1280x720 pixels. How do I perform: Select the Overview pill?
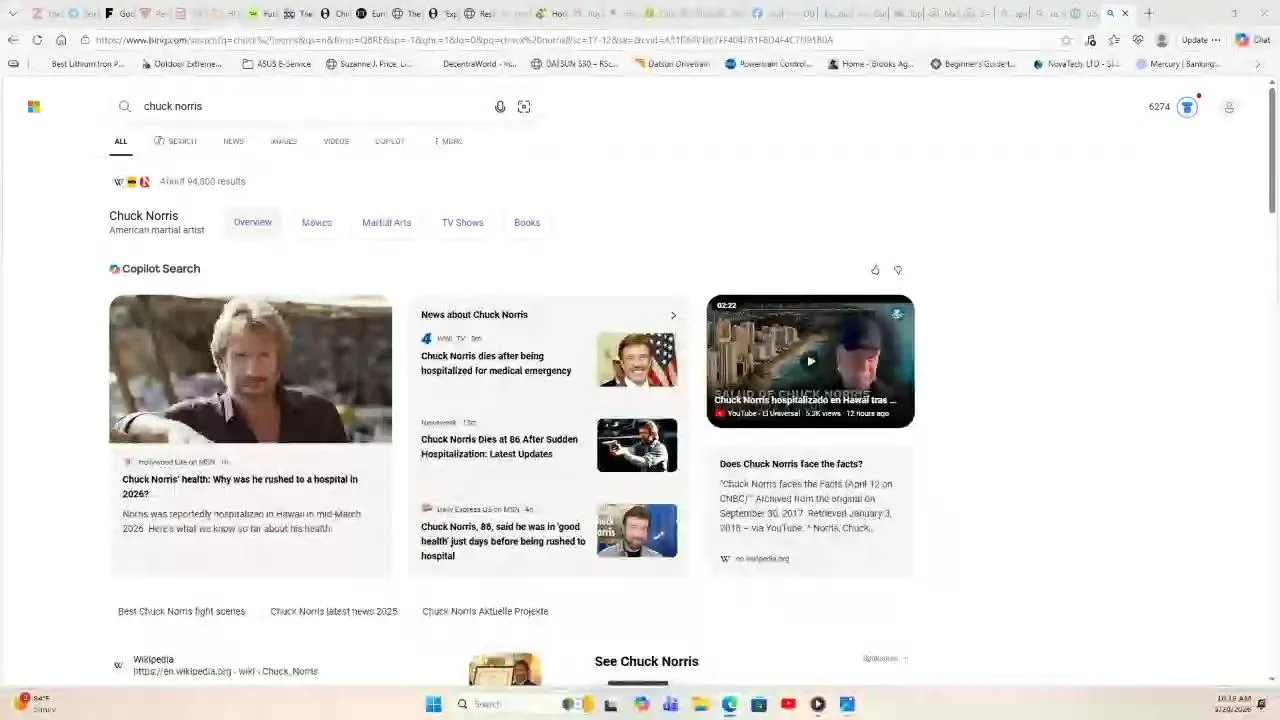pos(253,222)
